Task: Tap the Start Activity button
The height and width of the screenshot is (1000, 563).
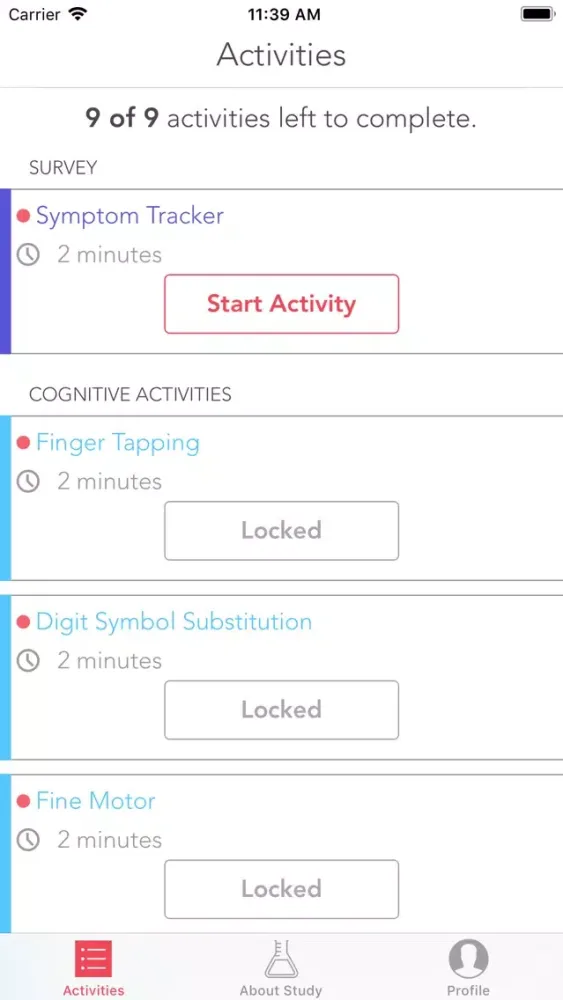Action: [281, 304]
